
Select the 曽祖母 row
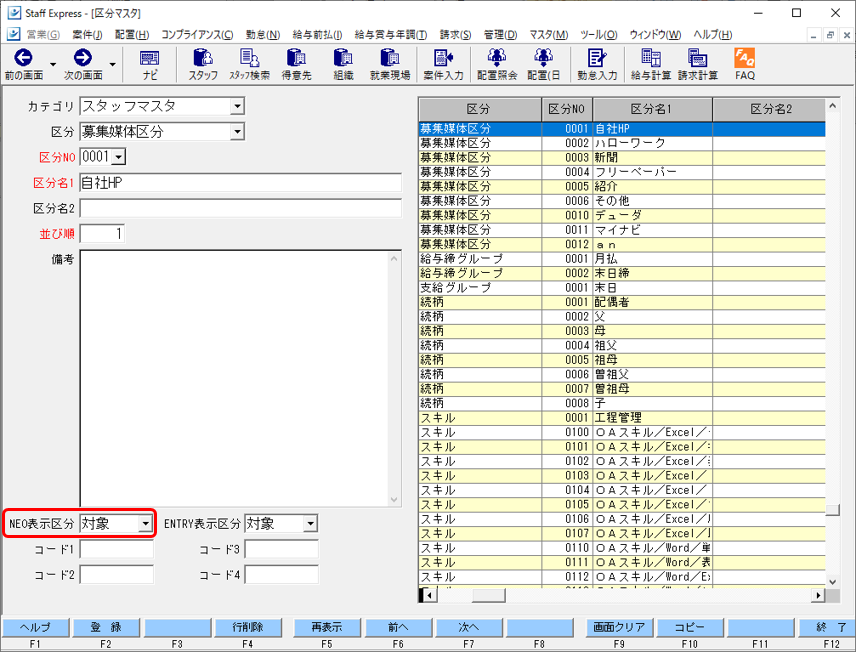(x=622, y=389)
